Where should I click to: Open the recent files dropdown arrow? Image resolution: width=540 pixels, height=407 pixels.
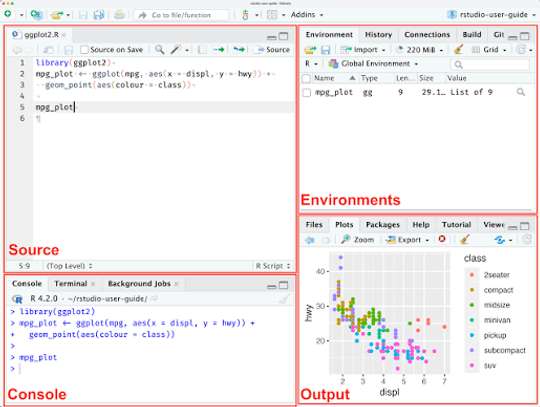pos(68,15)
